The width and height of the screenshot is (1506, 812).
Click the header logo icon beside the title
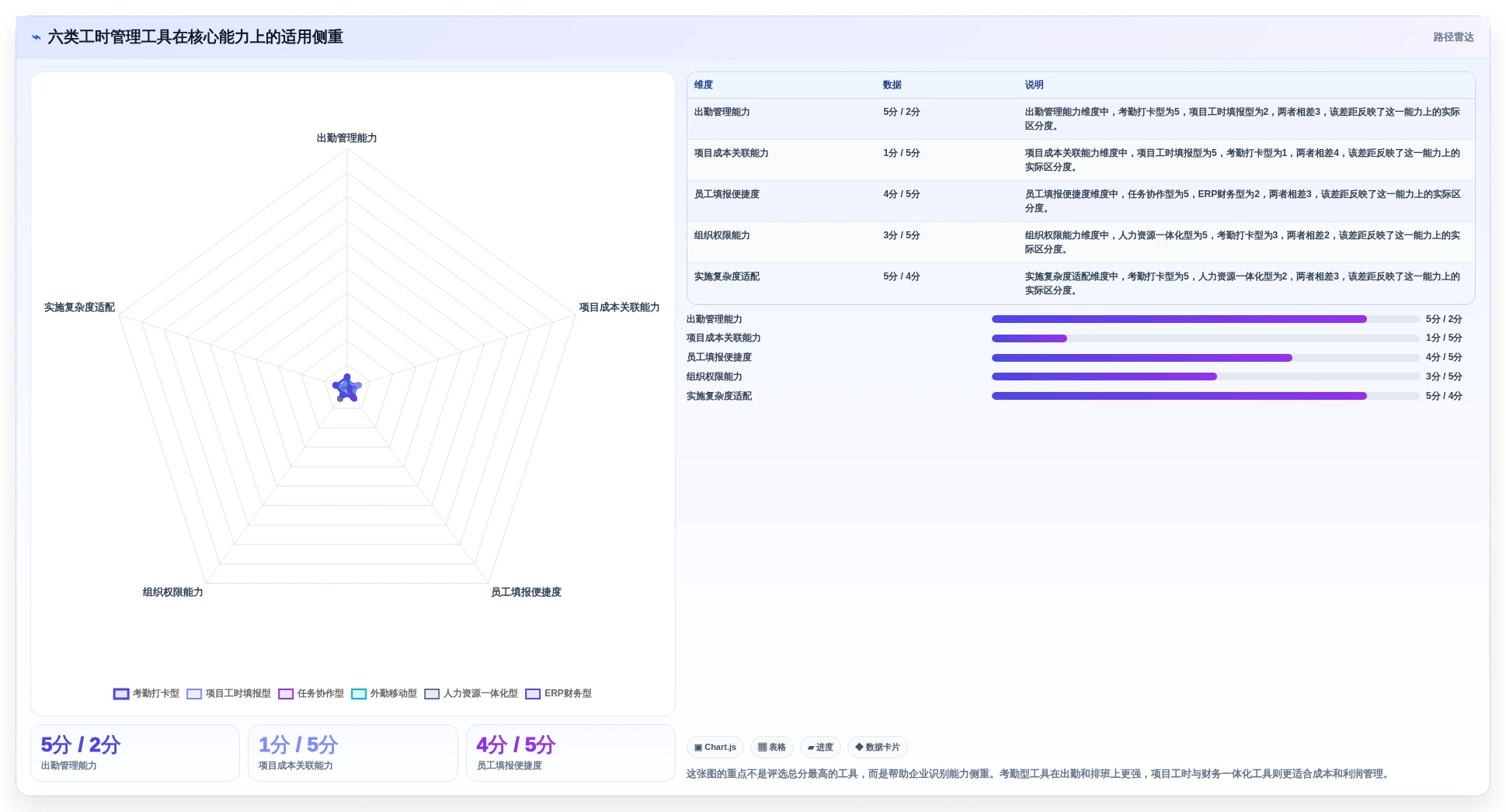pyautogui.click(x=36, y=37)
